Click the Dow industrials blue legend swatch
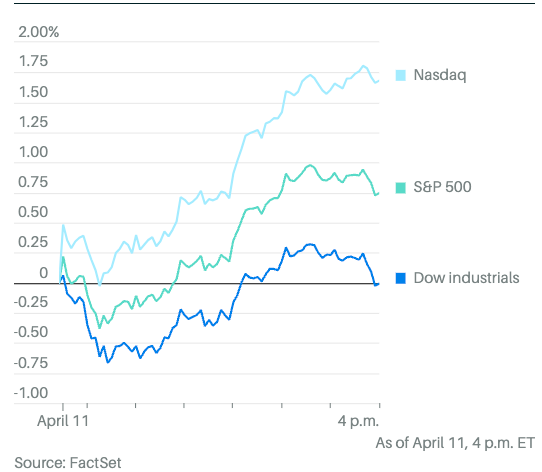The width and height of the screenshot is (542, 472). (401, 278)
